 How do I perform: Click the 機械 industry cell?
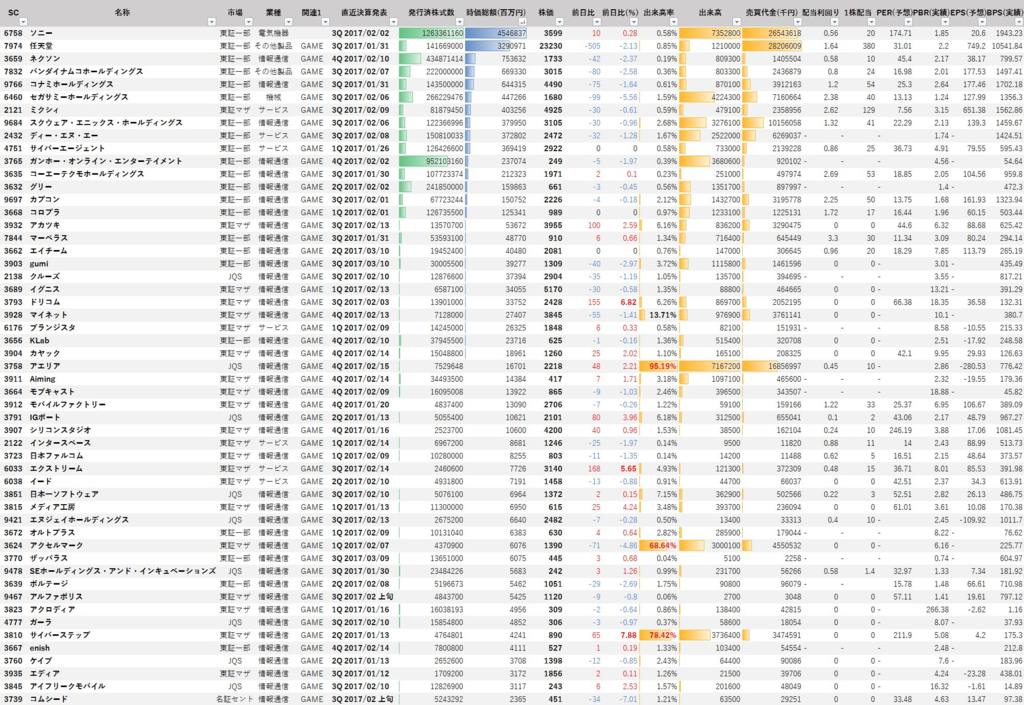(x=273, y=97)
